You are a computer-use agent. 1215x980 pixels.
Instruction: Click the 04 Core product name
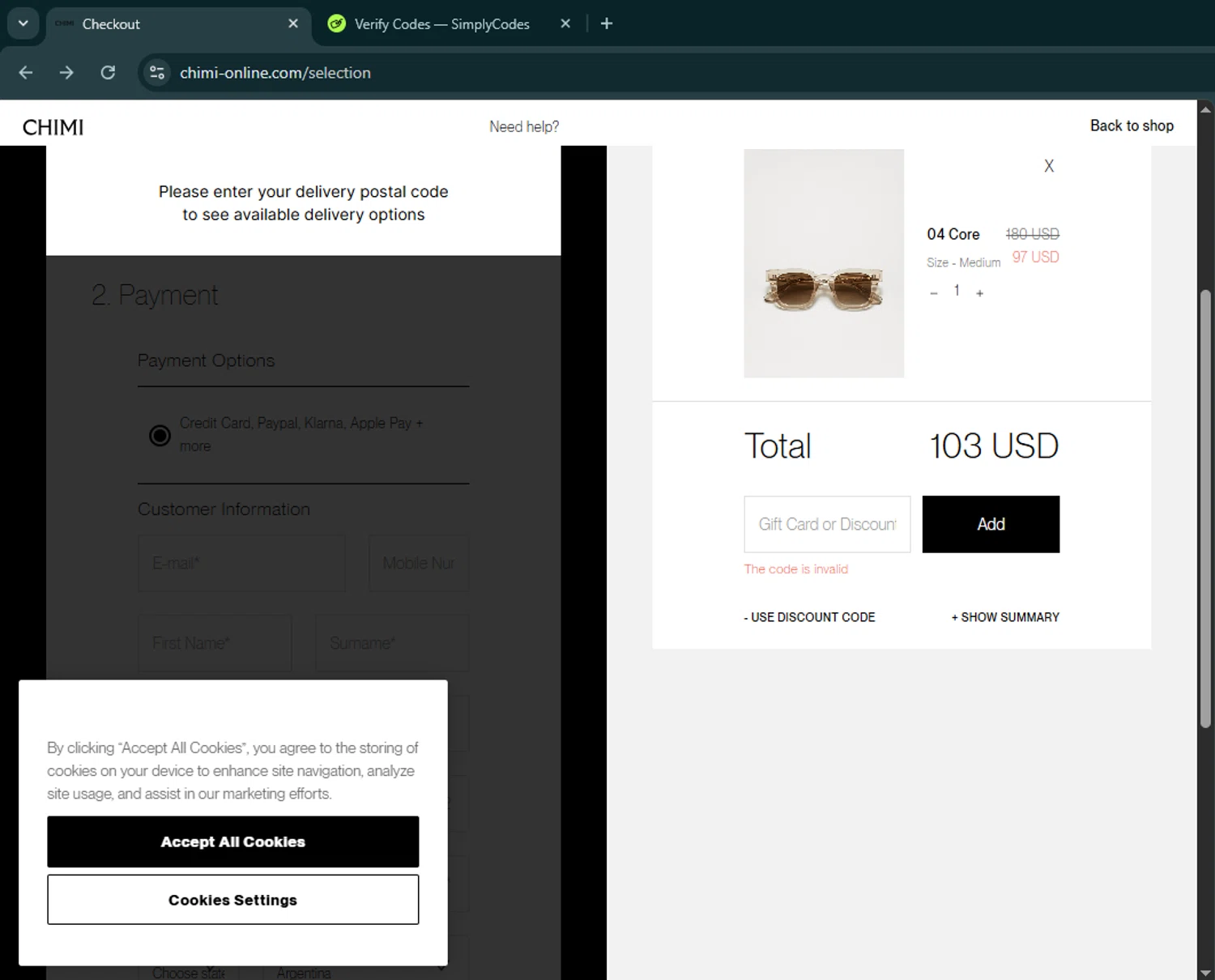(953, 234)
